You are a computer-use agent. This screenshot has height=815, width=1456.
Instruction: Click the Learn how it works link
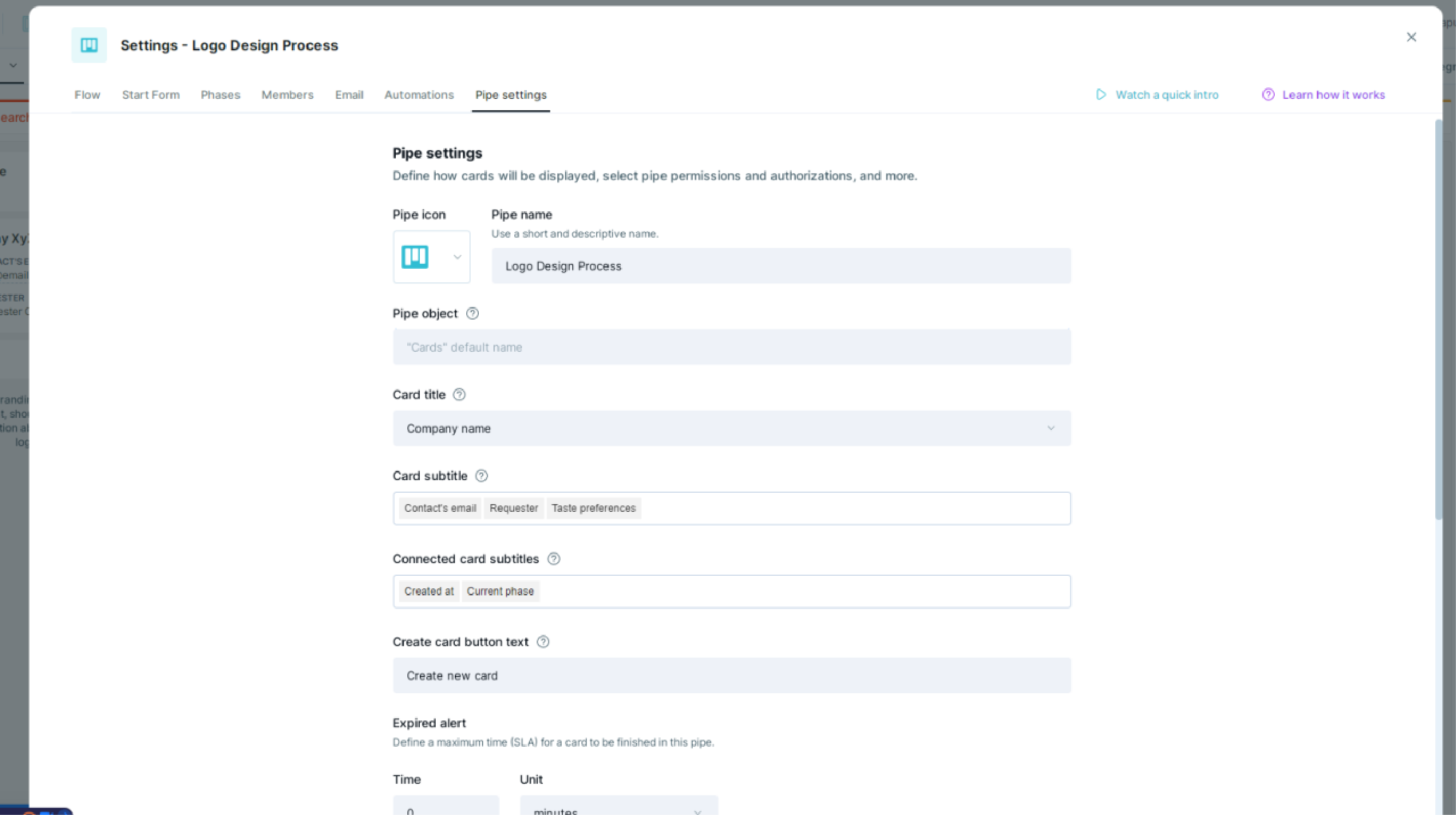coord(1324,94)
